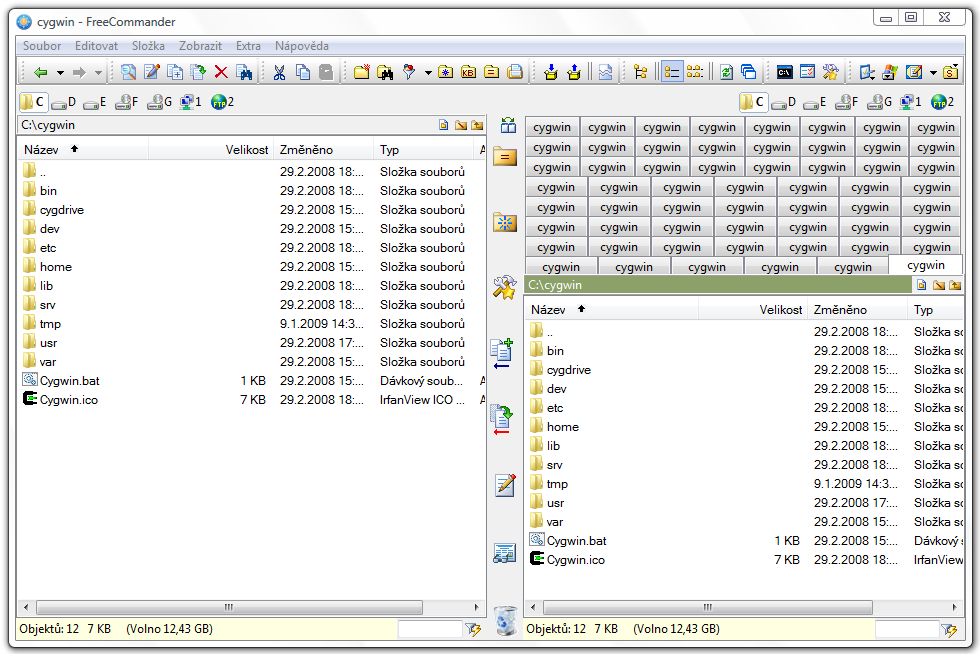Click the gray forward navigation arrow
Image resolution: width=980 pixels, height=654 pixels.
(79, 73)
